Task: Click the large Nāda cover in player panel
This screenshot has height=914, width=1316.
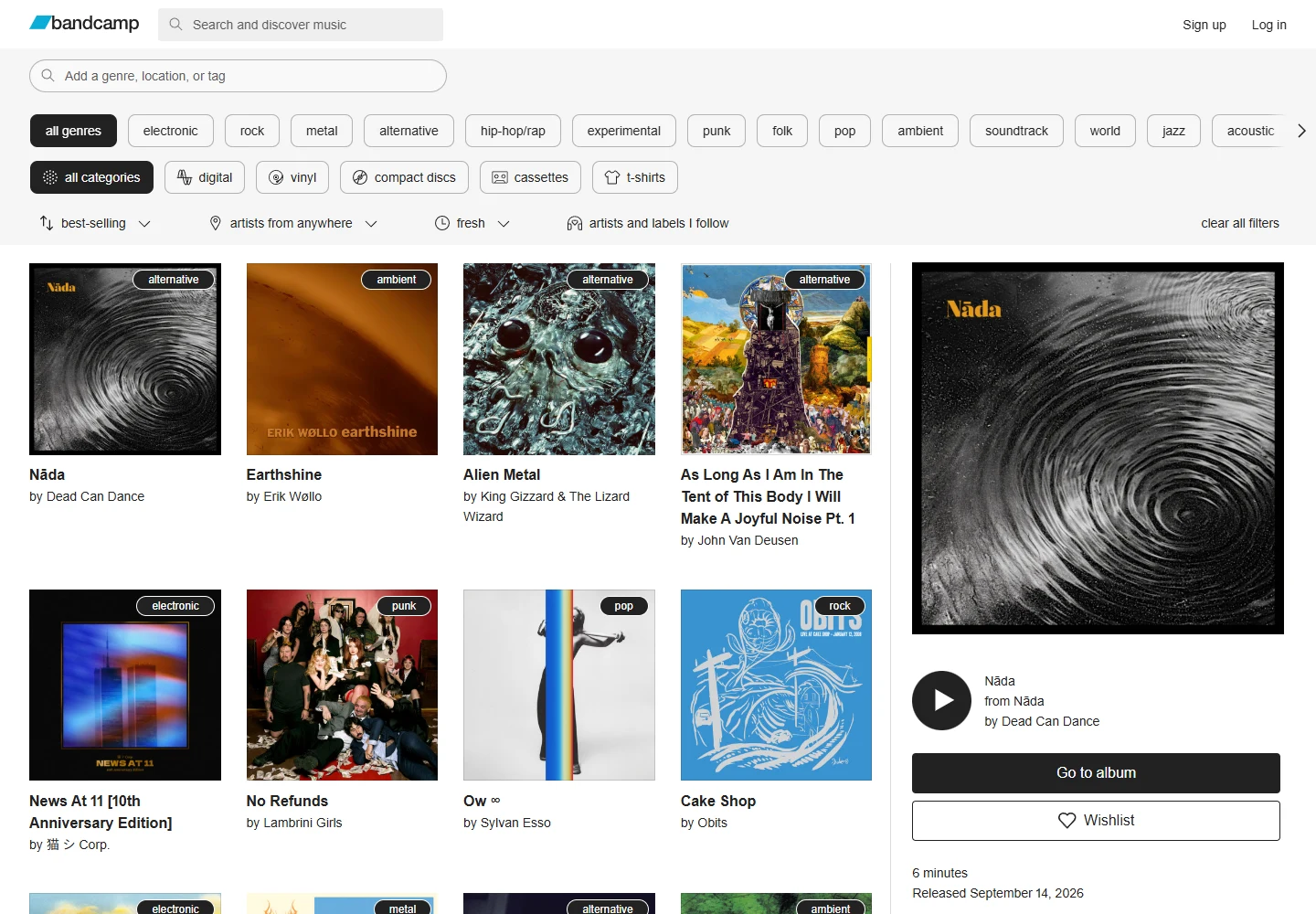Action: click(x=1098, y=448)
